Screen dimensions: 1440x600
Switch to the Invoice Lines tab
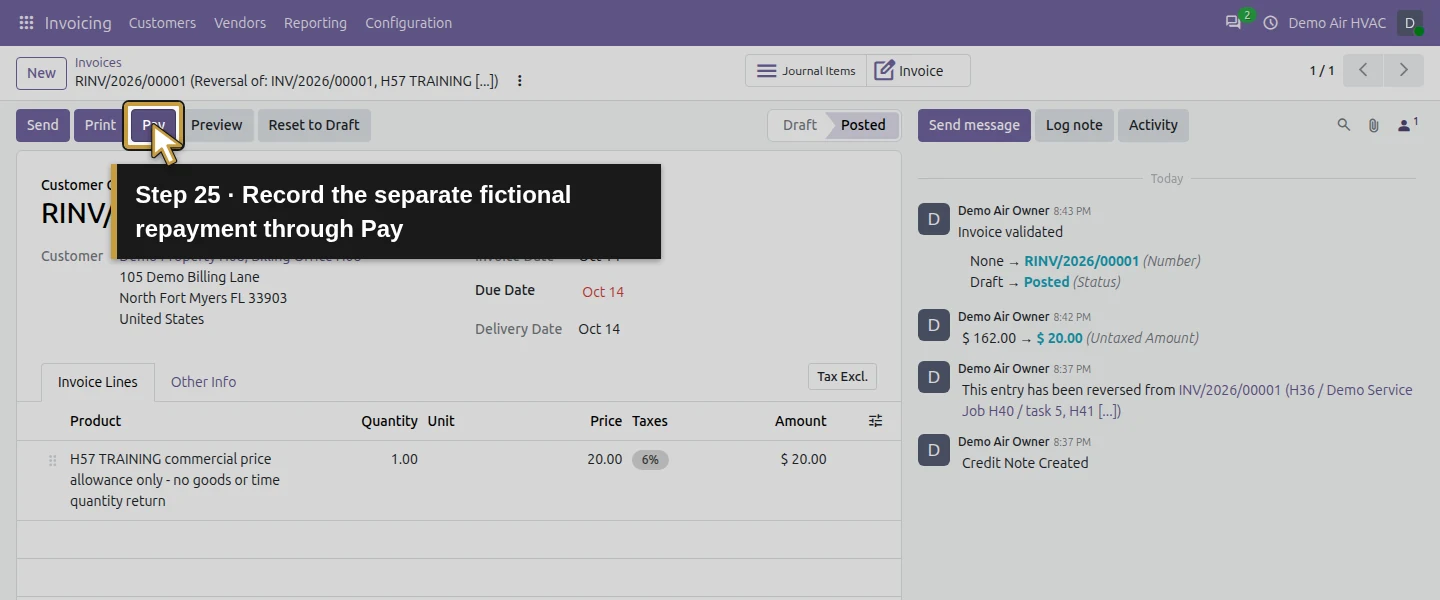98,382
